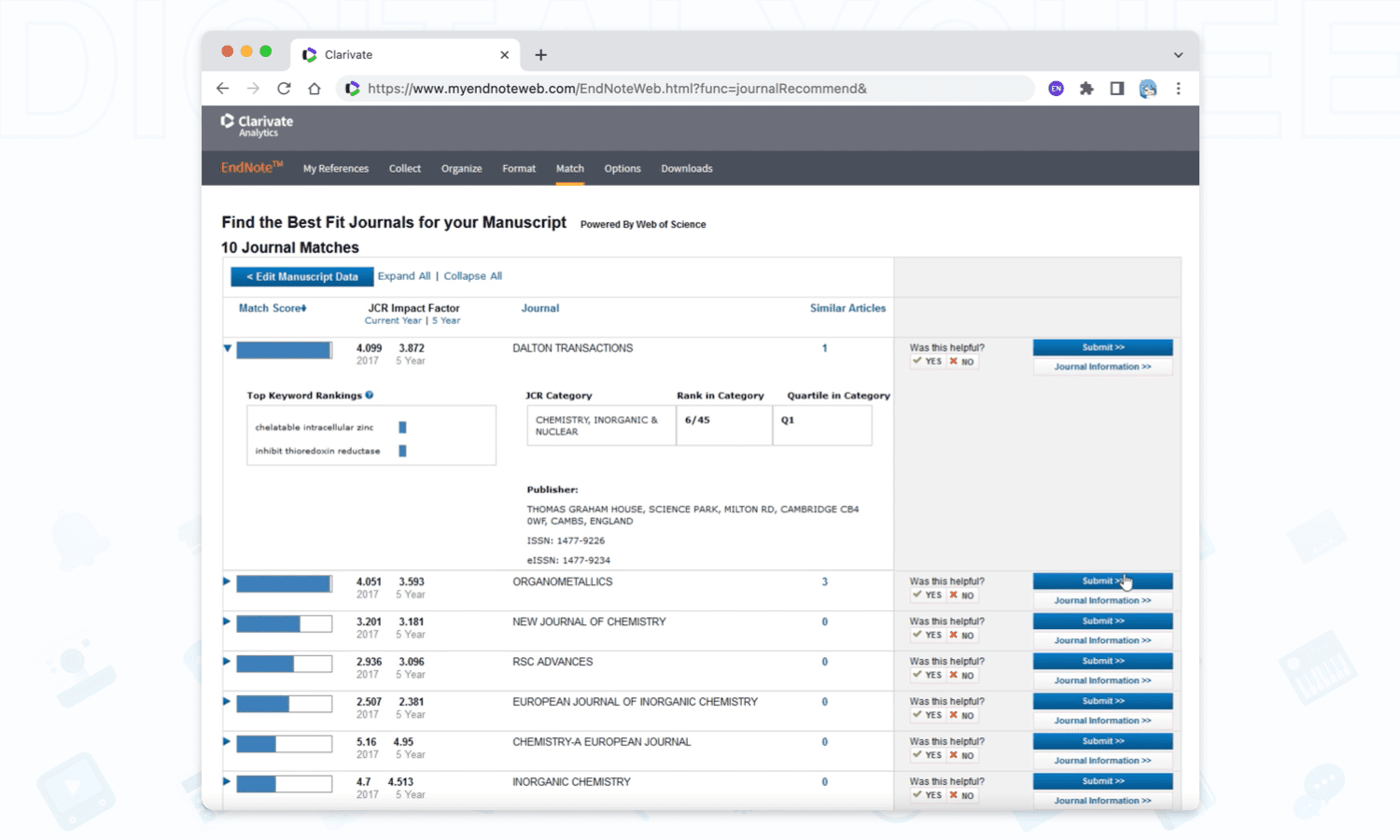
Task: Click the browser reload icon
Action: (x=284, y=89)
